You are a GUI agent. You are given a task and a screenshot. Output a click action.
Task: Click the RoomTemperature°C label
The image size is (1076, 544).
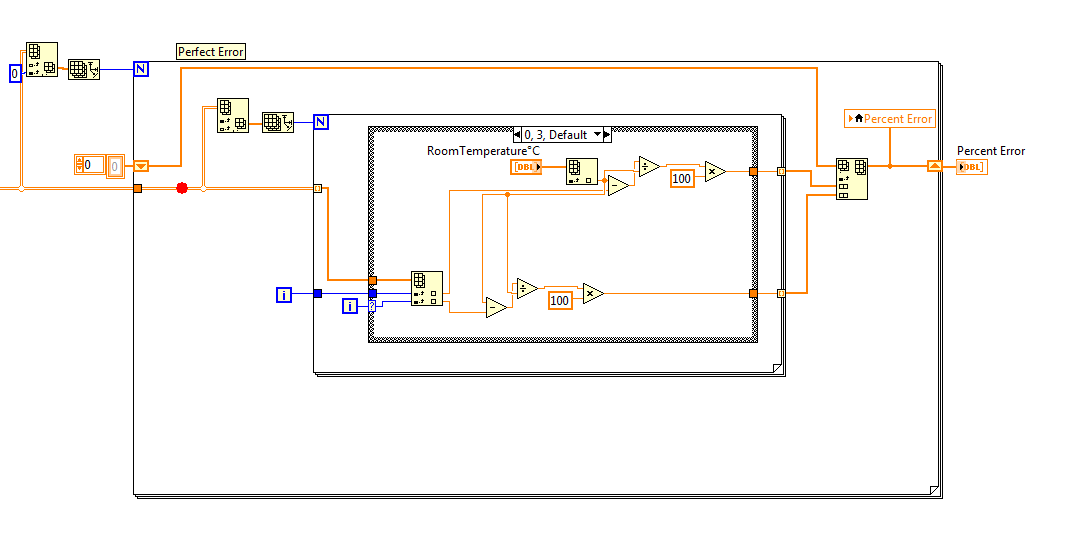(483, 150)
